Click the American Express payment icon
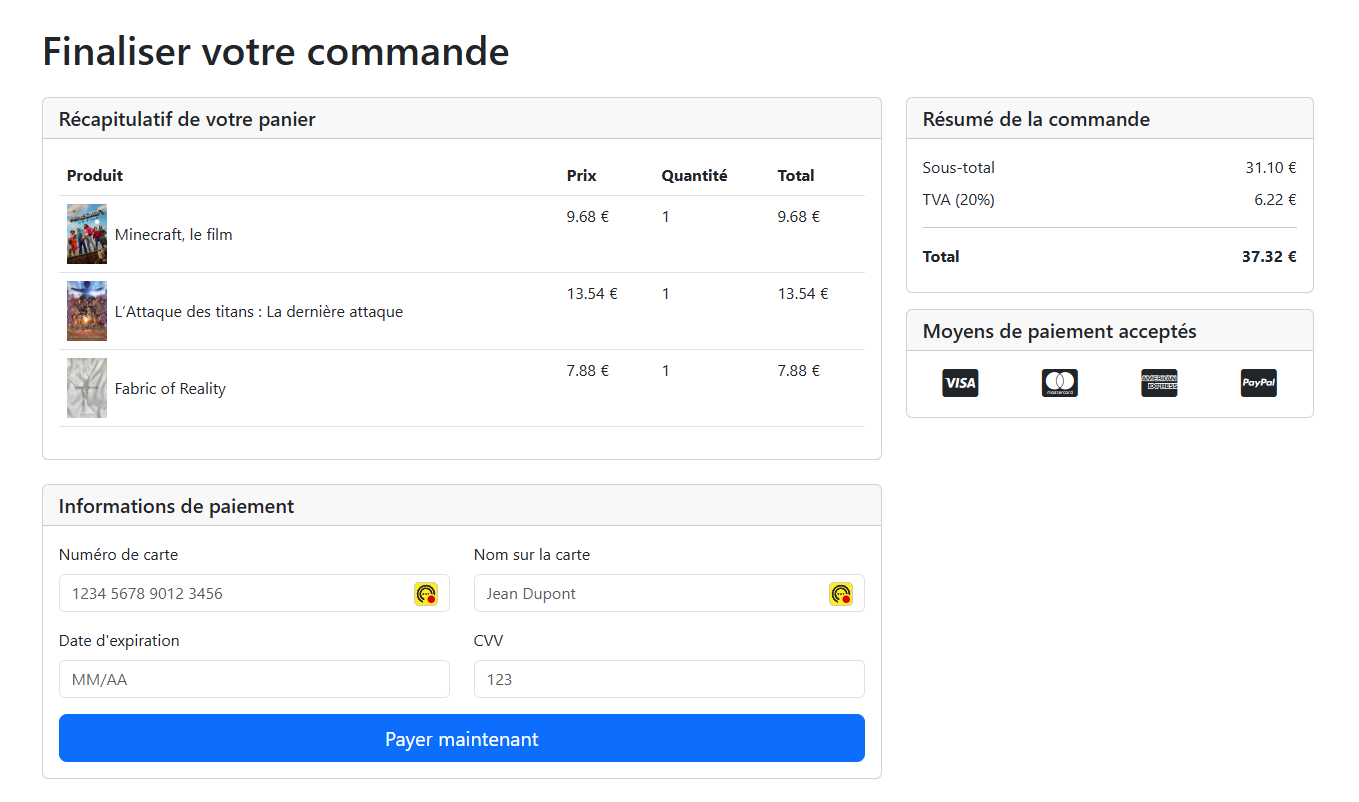Viewport: 1359px width, 802px height. [x=1159, y=382]
